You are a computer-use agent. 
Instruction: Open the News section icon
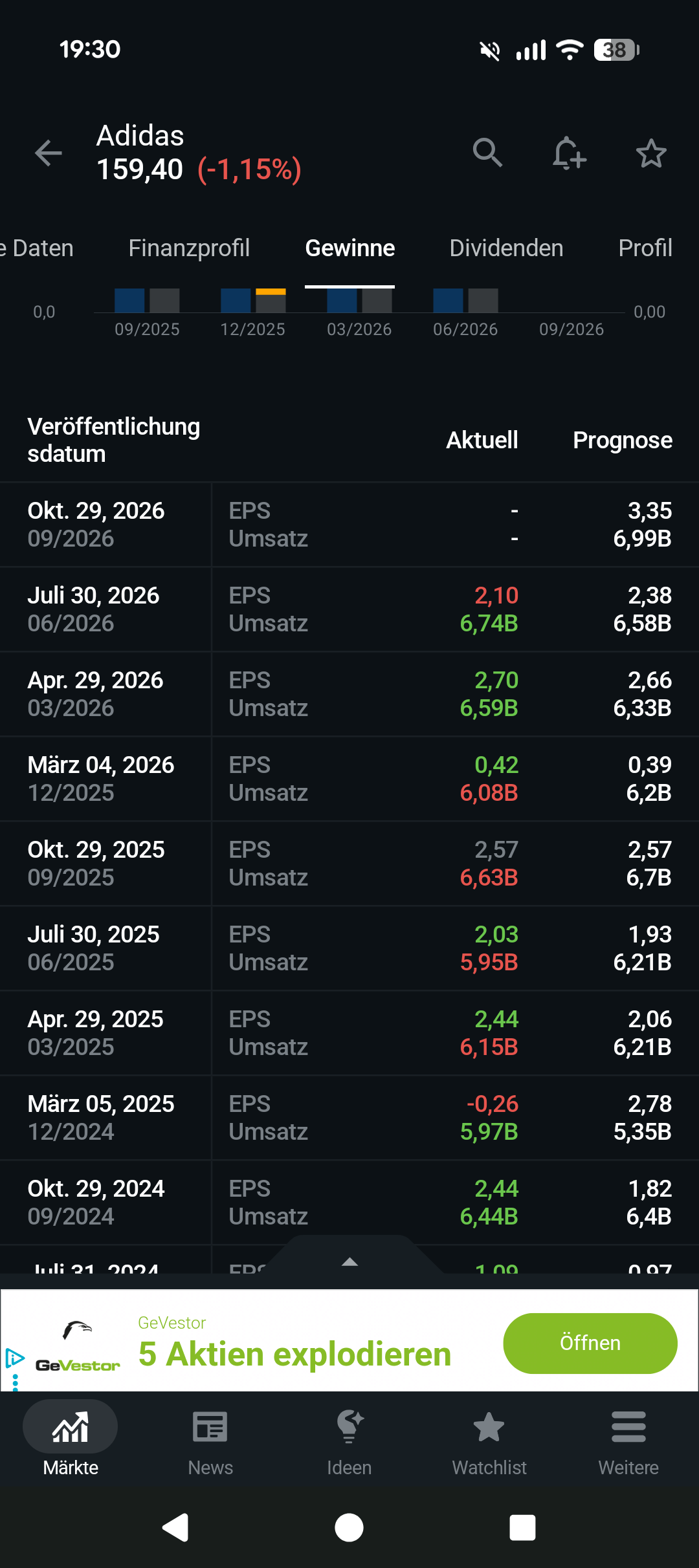point(210,1427)
